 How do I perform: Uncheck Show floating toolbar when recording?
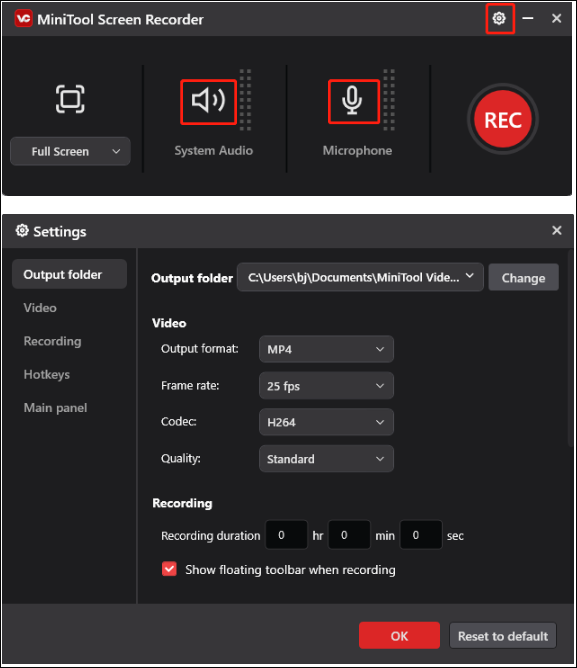[169, 569]
